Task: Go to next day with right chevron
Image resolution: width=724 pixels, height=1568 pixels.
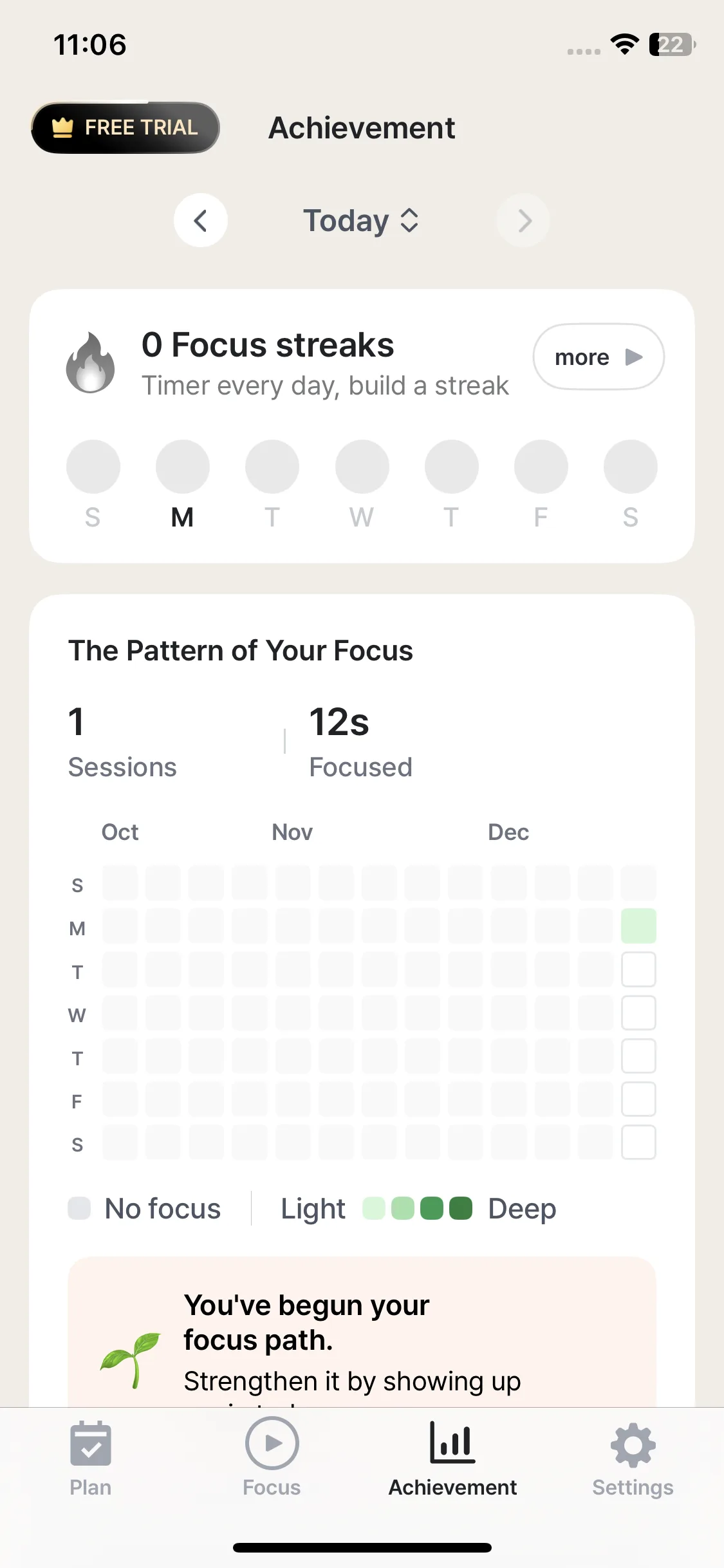Action: (x=524, y=221)
